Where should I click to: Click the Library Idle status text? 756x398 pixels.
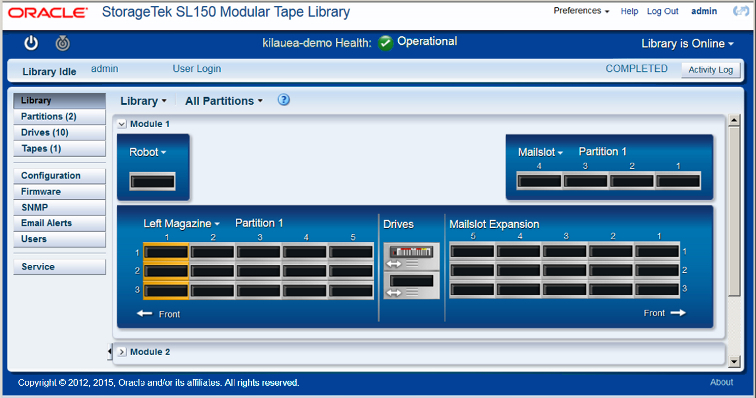coord(49,71)
